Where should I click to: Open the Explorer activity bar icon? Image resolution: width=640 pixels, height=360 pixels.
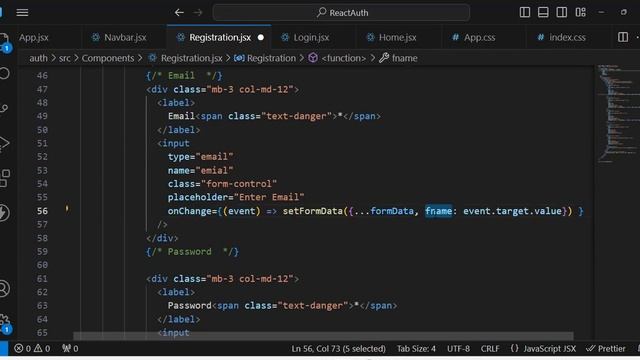click(4, 42)
